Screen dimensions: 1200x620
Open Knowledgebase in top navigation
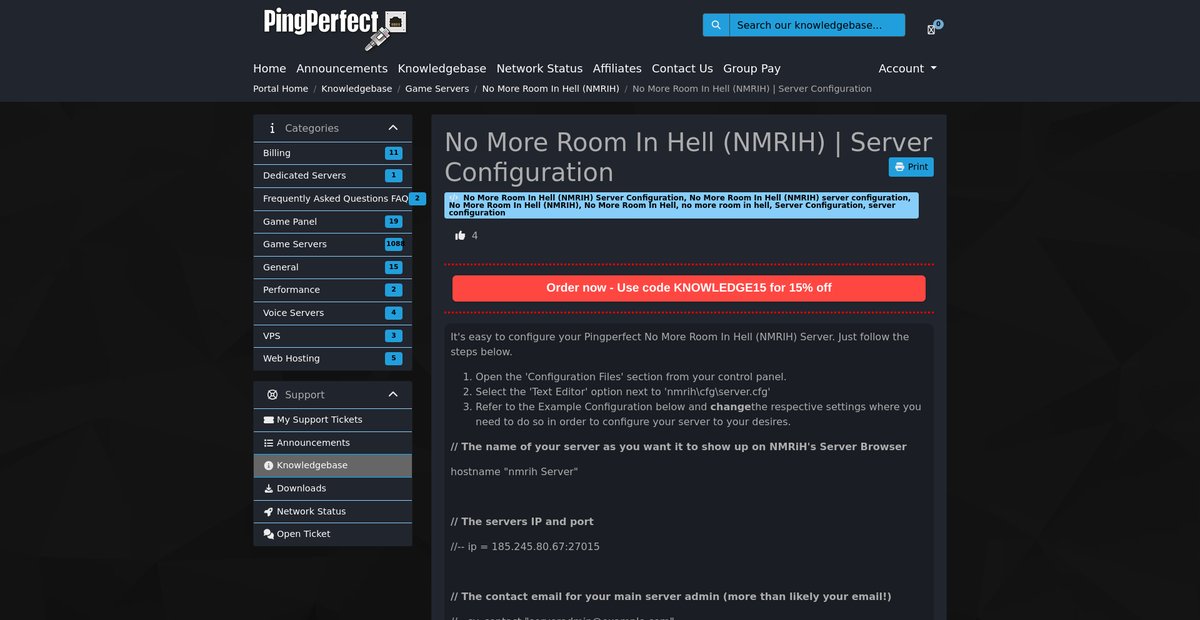[x=442, y=69]
